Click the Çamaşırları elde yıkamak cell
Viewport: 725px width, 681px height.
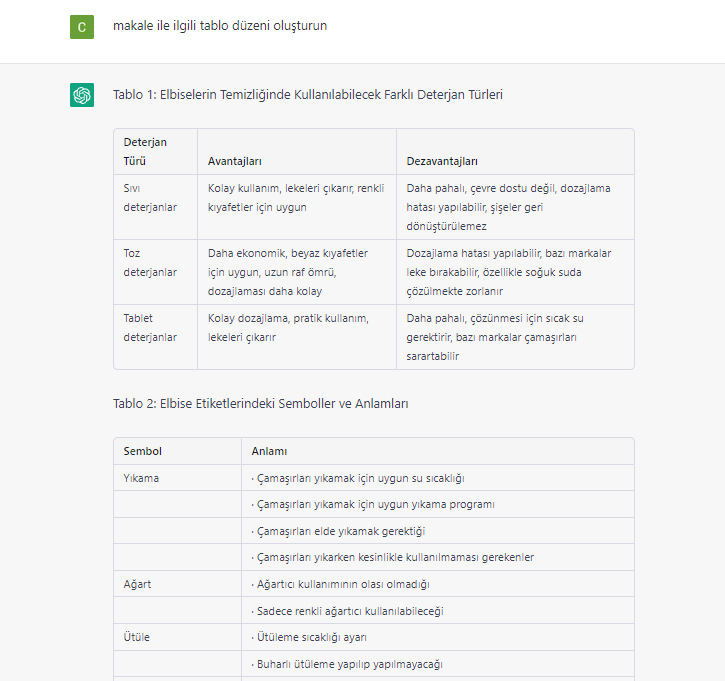437,531
